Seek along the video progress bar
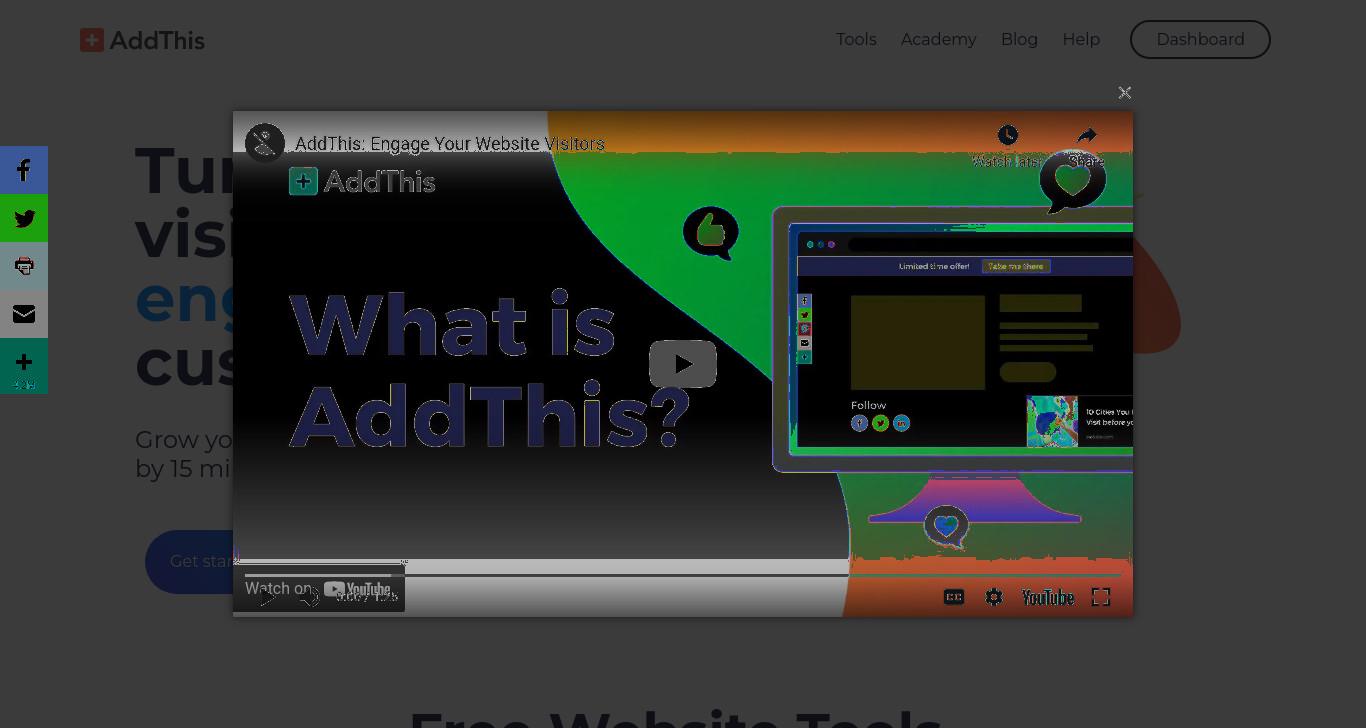 683,575
